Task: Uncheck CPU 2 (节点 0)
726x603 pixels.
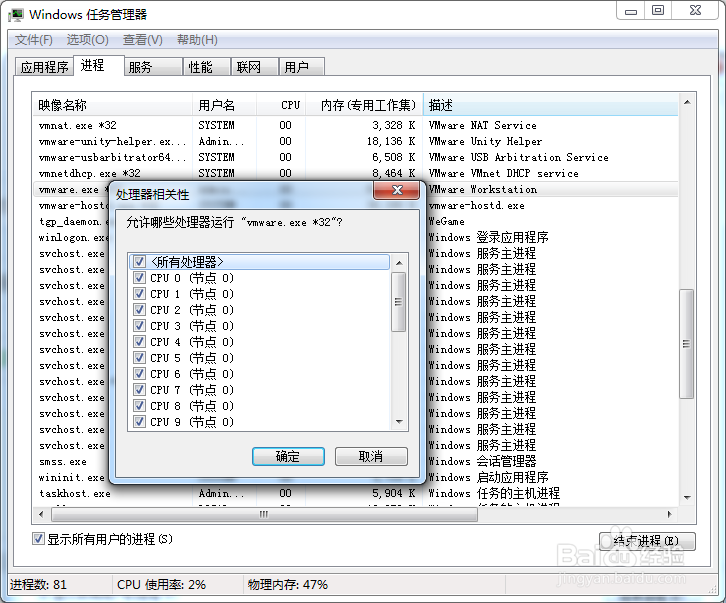Action: pyautogui.click(x=139, y=310)
